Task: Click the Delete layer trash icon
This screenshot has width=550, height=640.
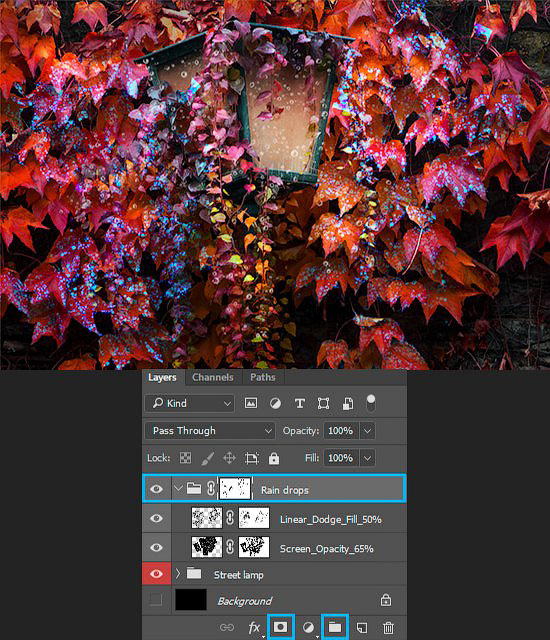Action: (388, 627)
